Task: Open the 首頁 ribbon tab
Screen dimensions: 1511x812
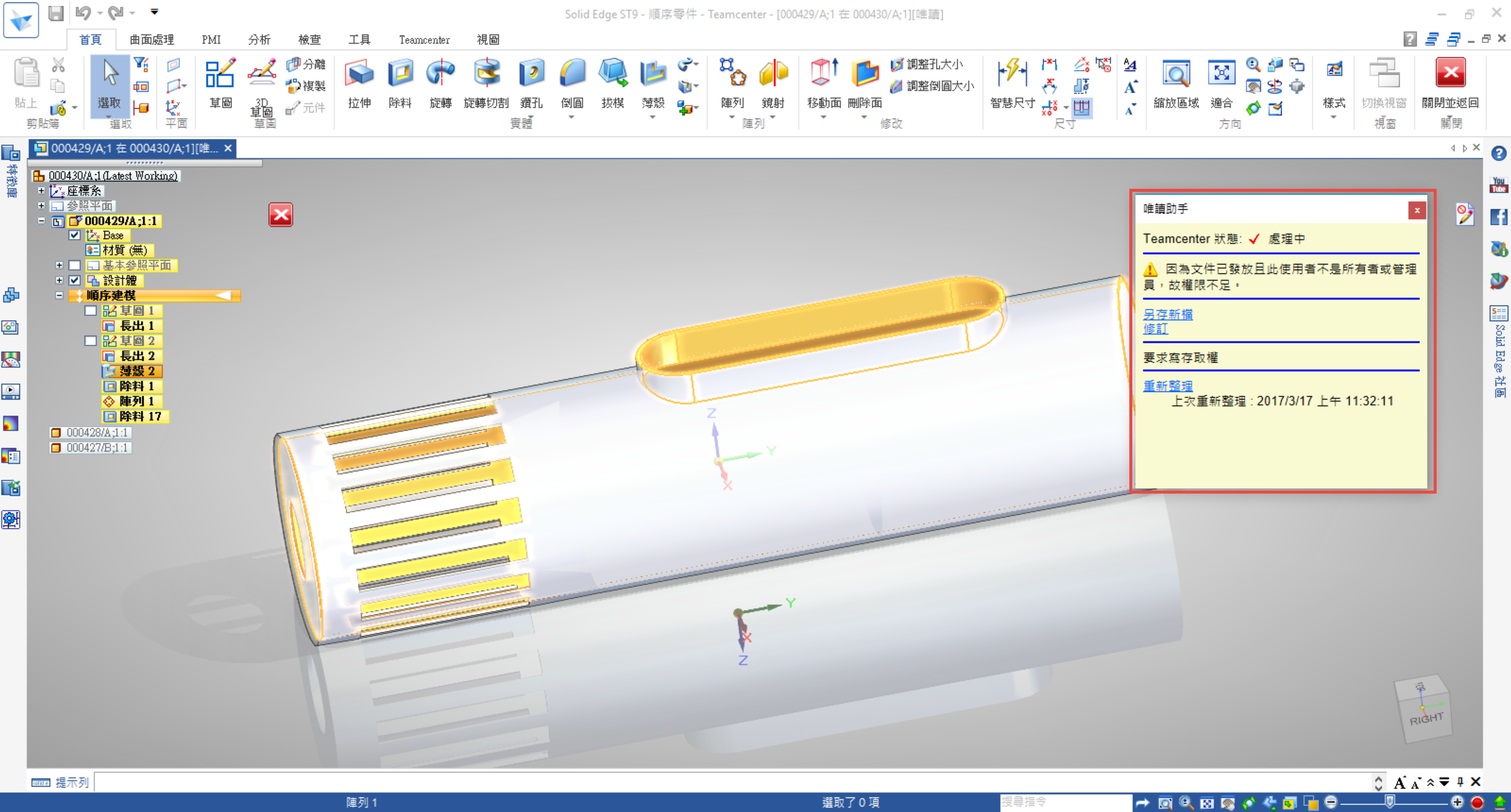Action: [90, 39]
